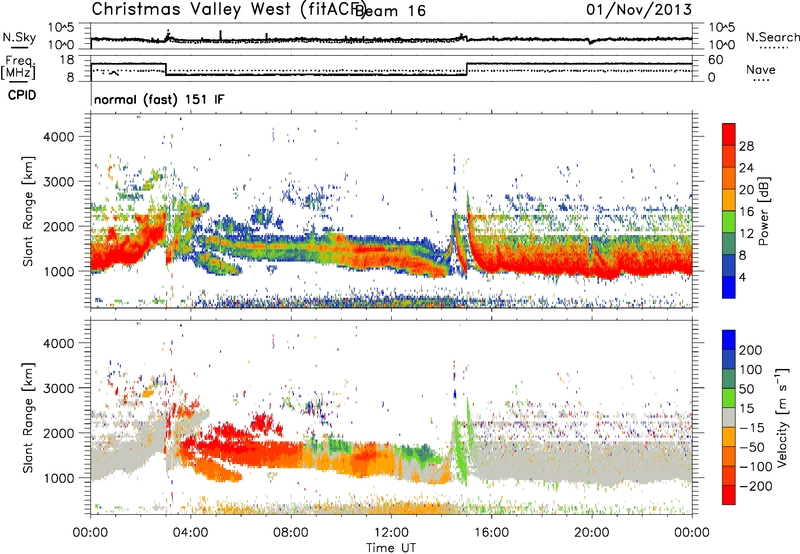Click the '20:00' time tick label
Screen dimensions: 800x554
591,533
